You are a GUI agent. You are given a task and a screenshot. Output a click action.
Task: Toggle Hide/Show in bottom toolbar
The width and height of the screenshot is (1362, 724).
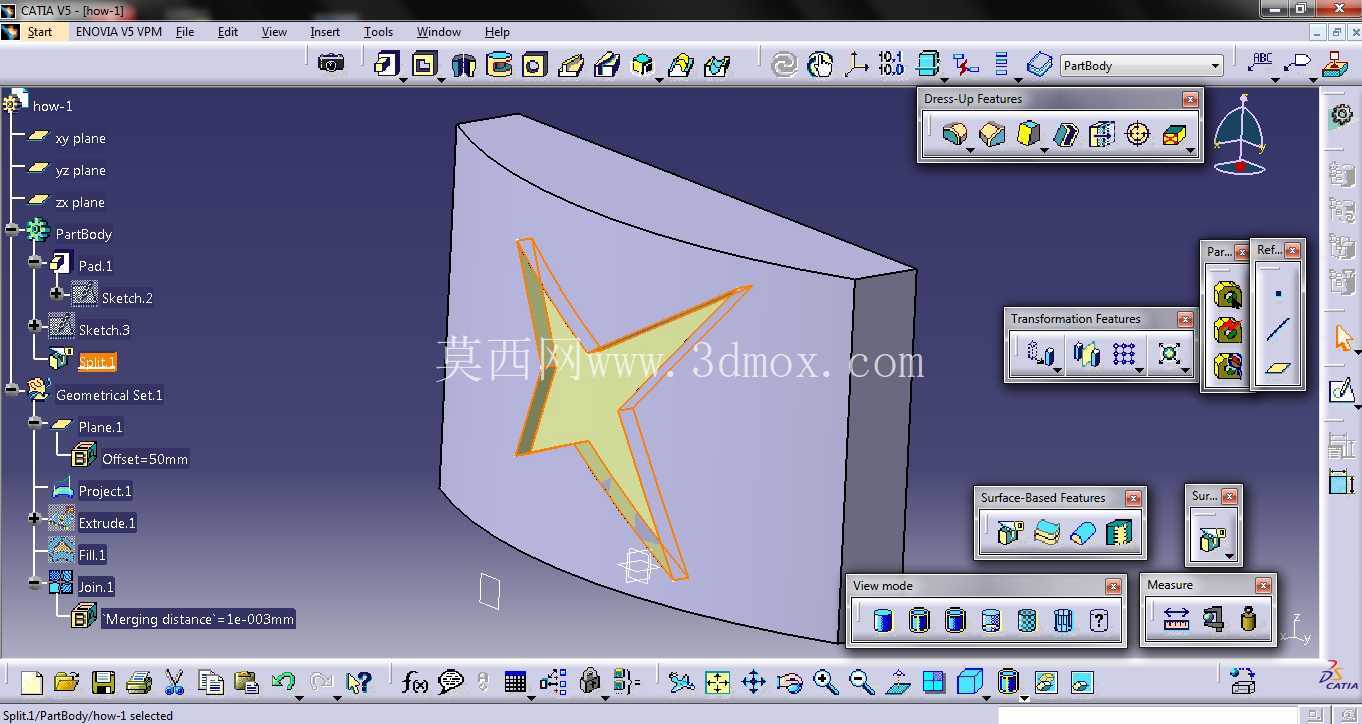click(x=1046, y=683)
